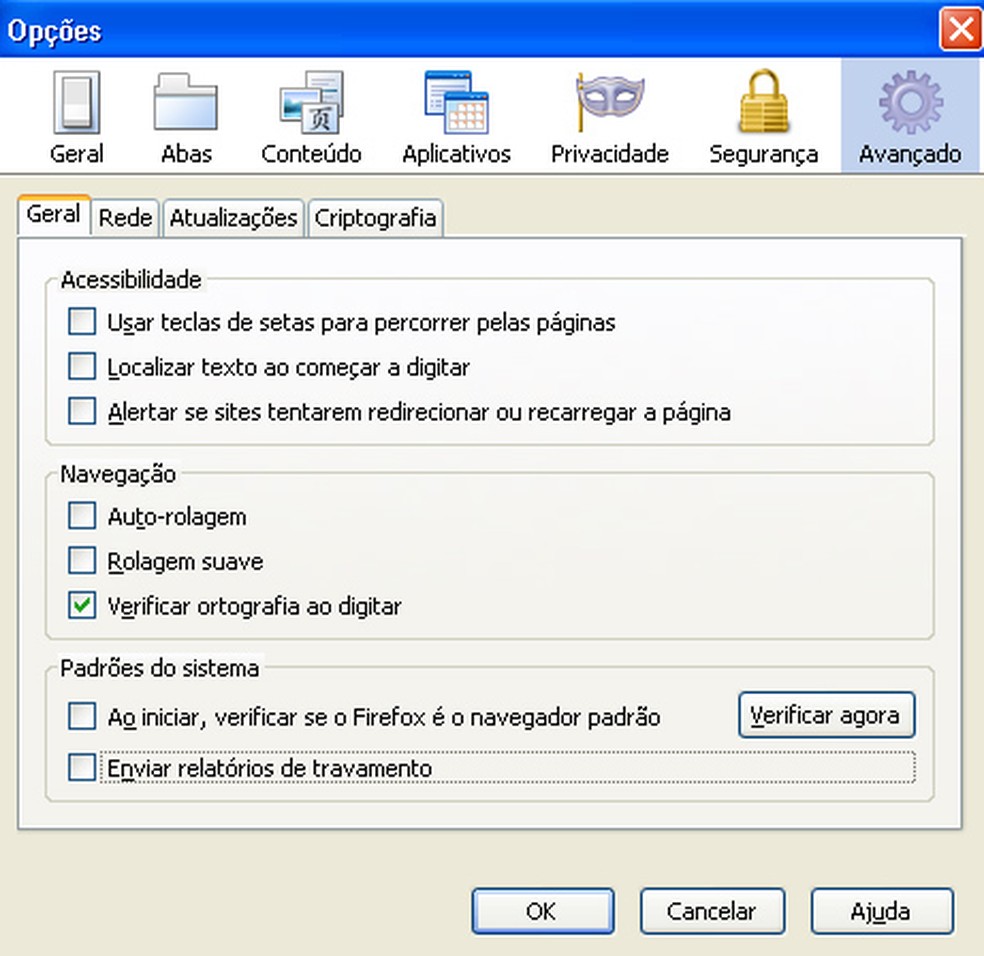Switch to the Geral sub-tab

pyautogui.click(x=53, y=214)
